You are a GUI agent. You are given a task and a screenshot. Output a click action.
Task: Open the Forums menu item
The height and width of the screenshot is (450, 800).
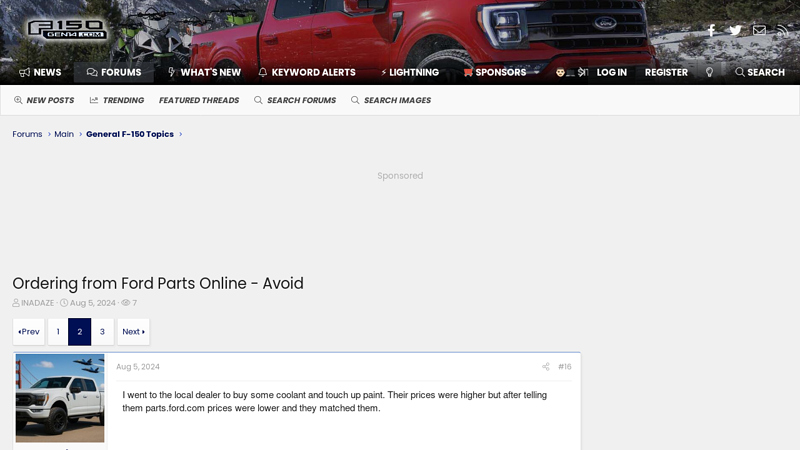(114, 72)
